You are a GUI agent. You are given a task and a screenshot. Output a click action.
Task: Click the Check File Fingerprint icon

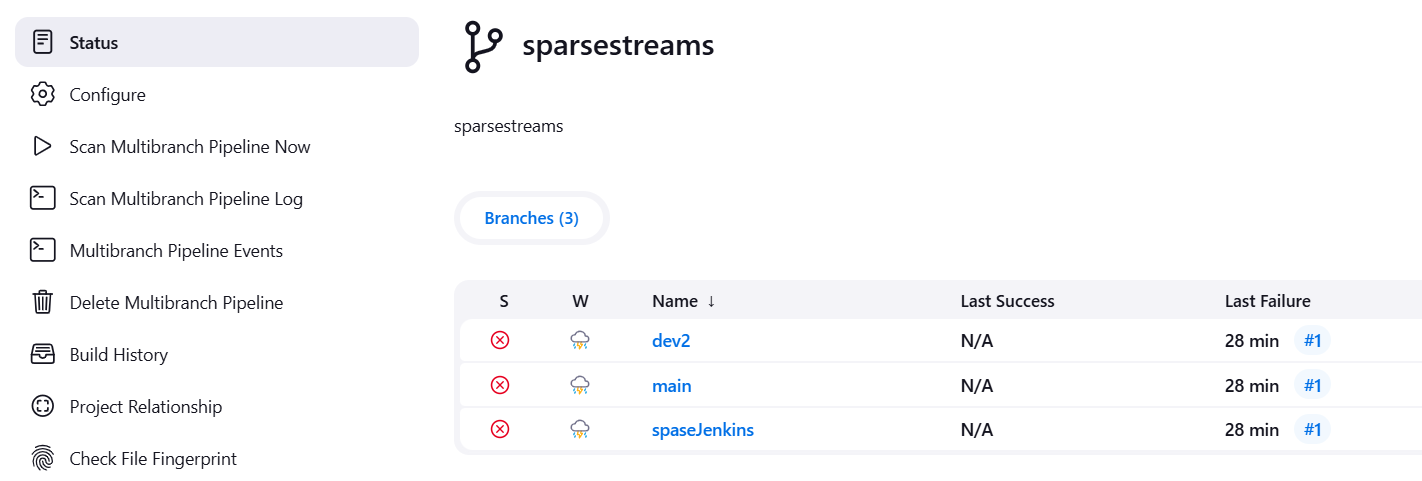(42, 458)
